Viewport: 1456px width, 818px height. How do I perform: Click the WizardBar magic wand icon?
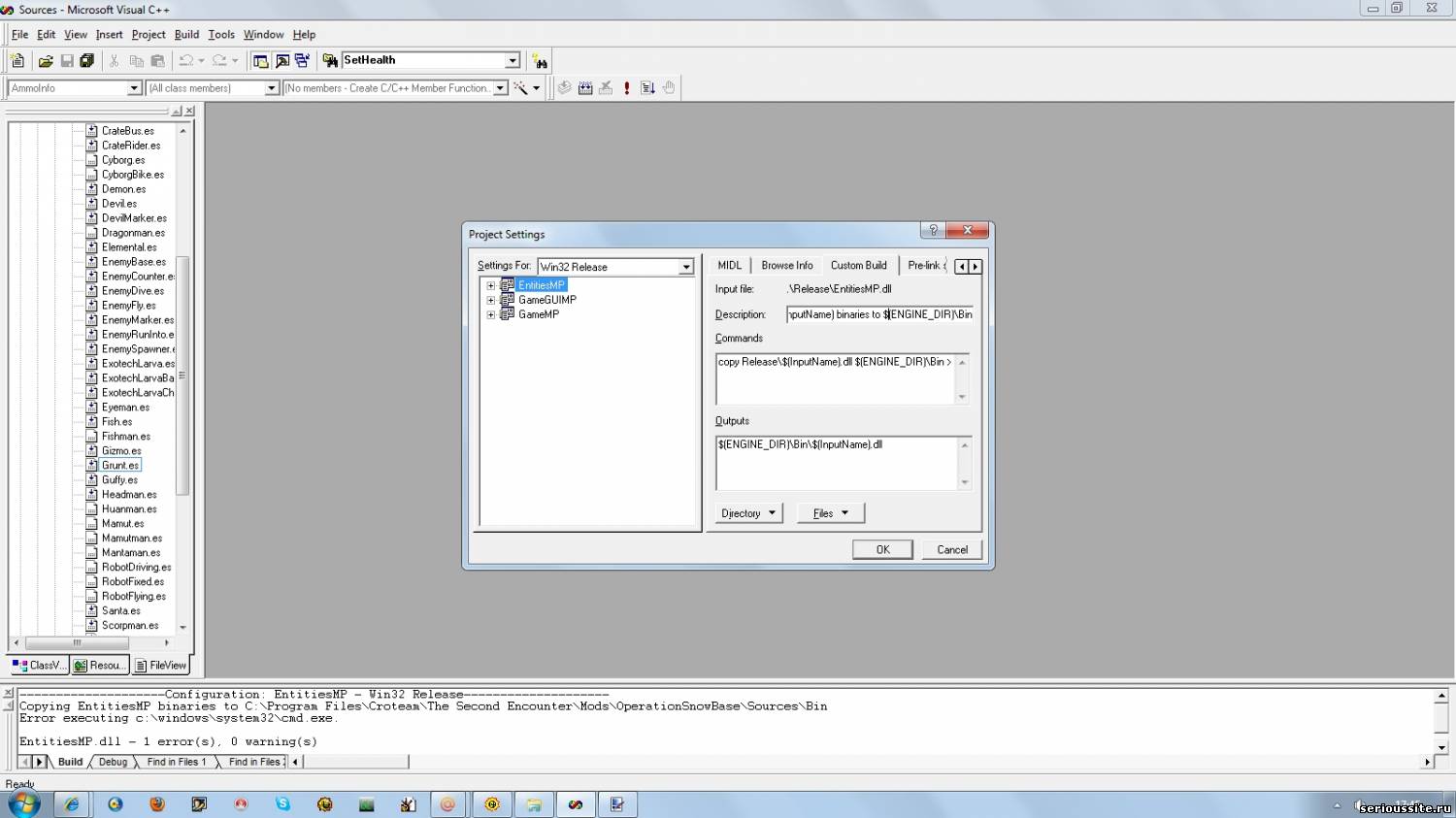tap(521, 88)
